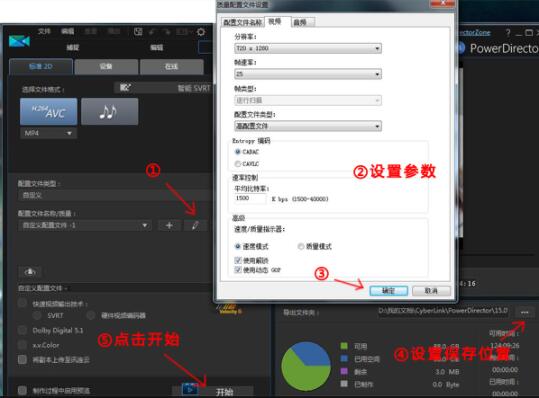
Task: Open the Edit menu in PowerDirector
Action: pyautogui.click(x=68, y=31)
